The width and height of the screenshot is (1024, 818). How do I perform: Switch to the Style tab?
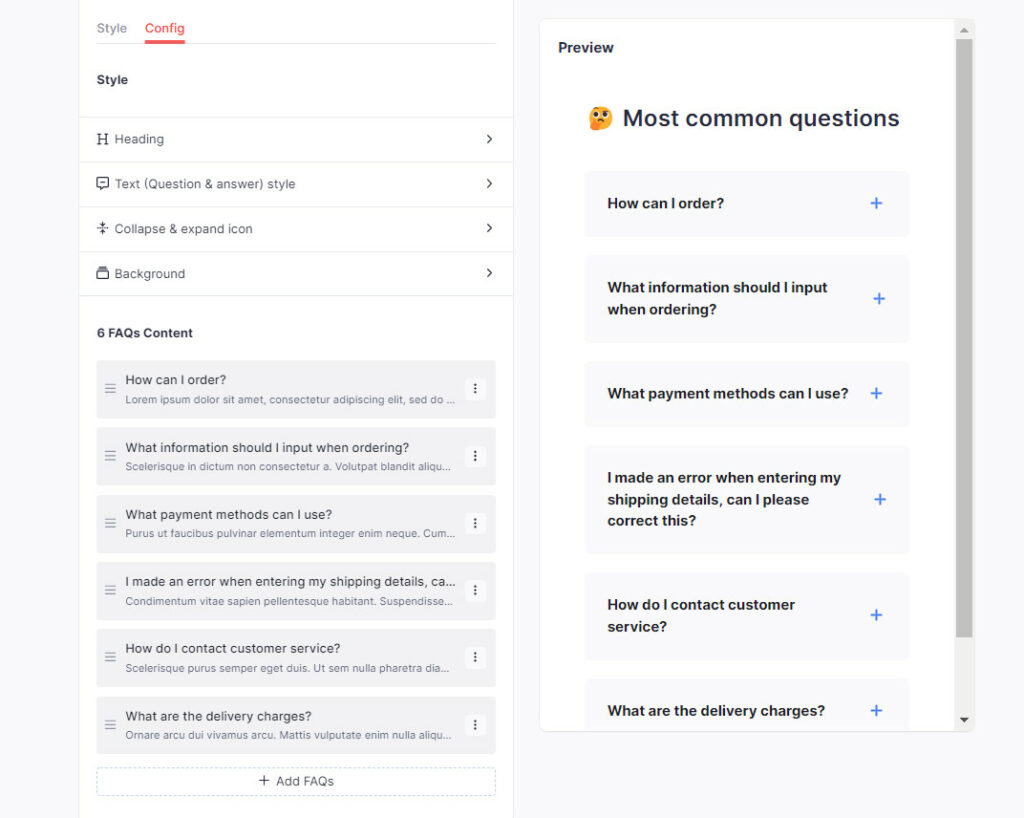click(112, 29)
